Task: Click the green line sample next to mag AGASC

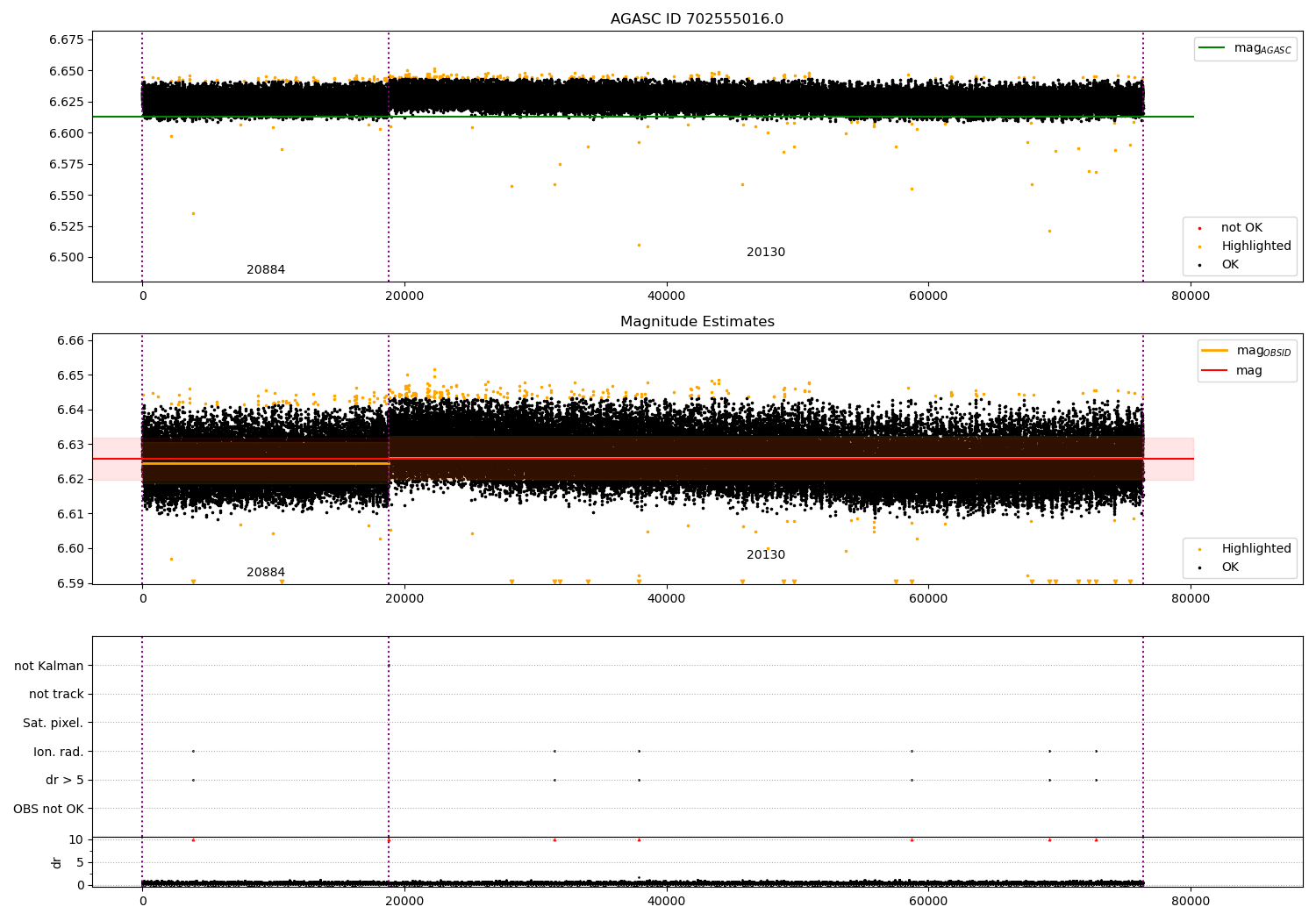Action: [1212, 48]
